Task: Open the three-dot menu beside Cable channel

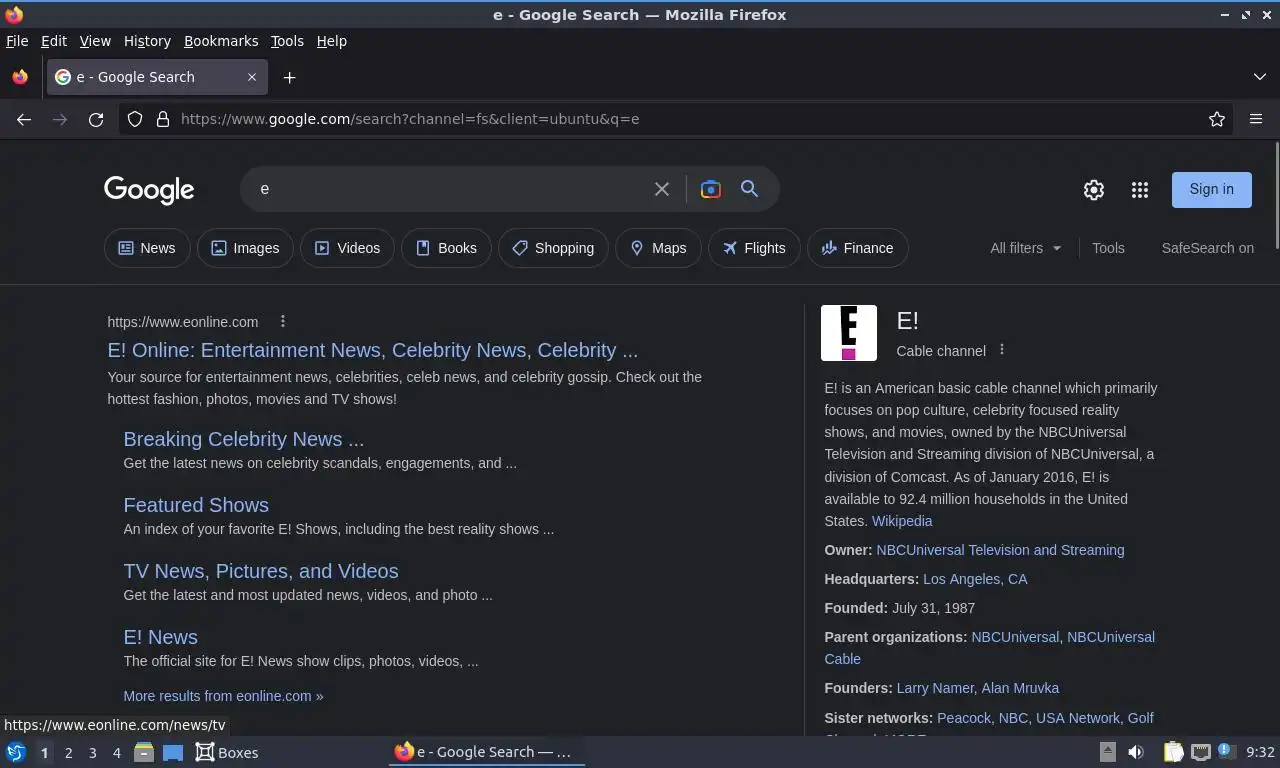Action: 1002,350
